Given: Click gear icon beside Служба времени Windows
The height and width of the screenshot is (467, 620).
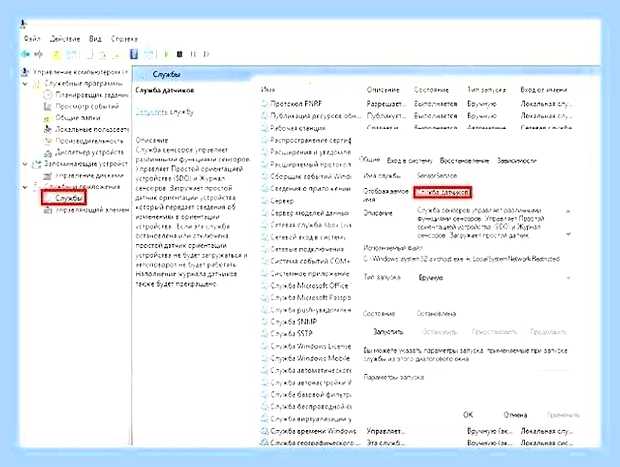Looking at the screenshot, I should [x=265, y=431].
